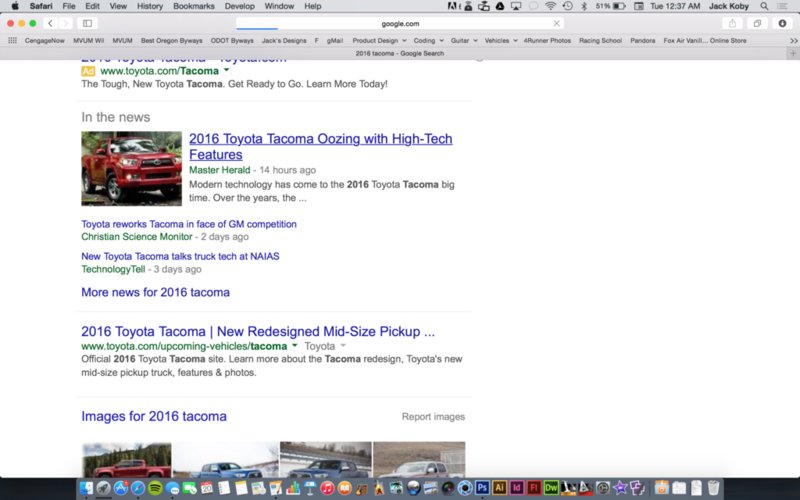Open the Pandora bookmark
The image size is (800, 500).
(x=642, y=40)
